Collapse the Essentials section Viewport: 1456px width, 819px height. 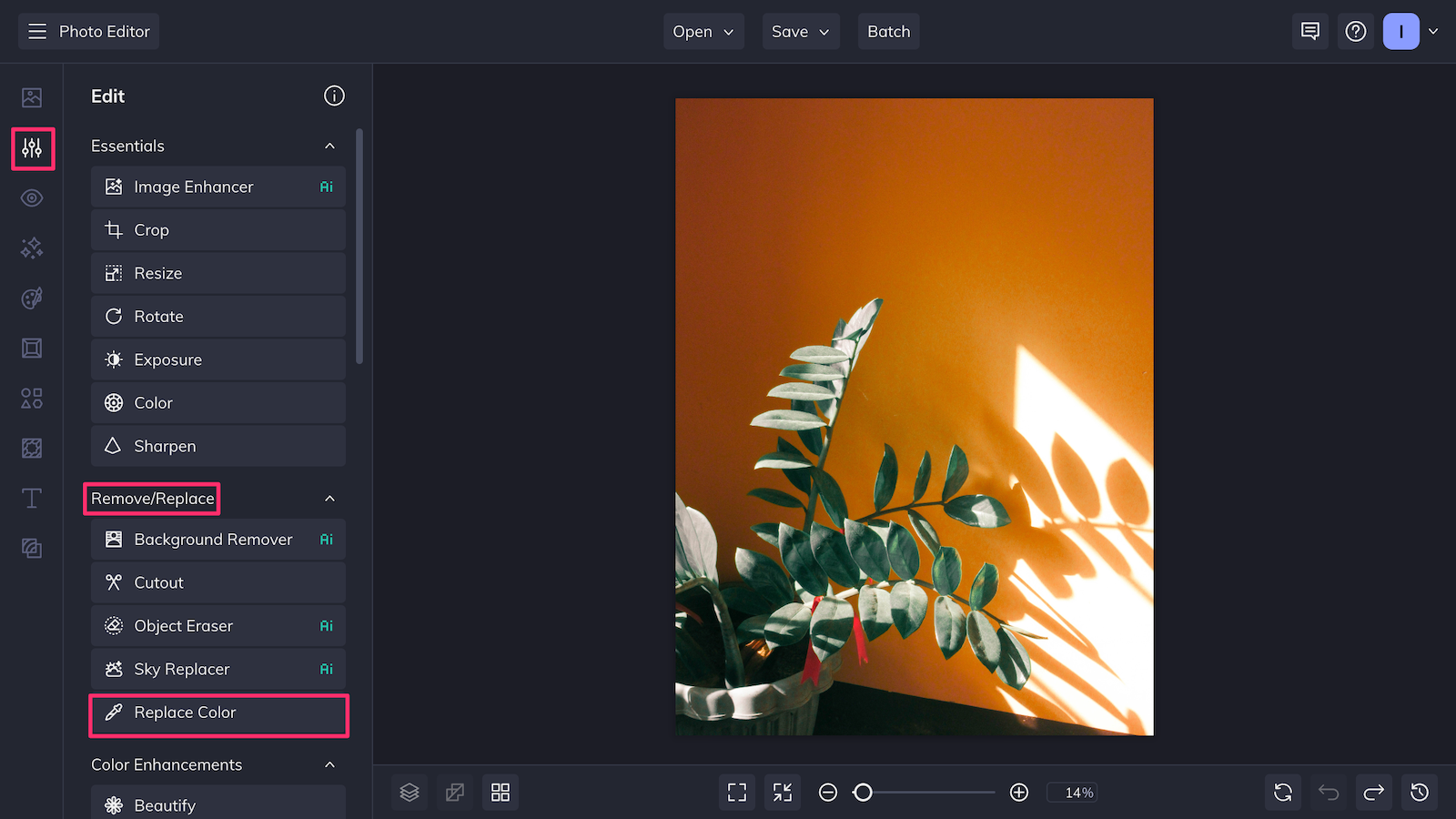pyautogui.click(x=329, y=146)
